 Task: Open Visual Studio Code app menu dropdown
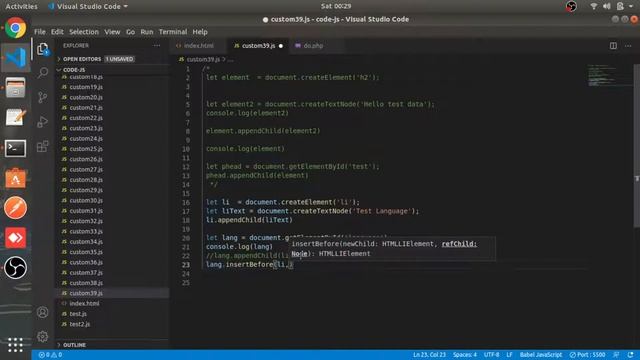click(x=88, y=6)
